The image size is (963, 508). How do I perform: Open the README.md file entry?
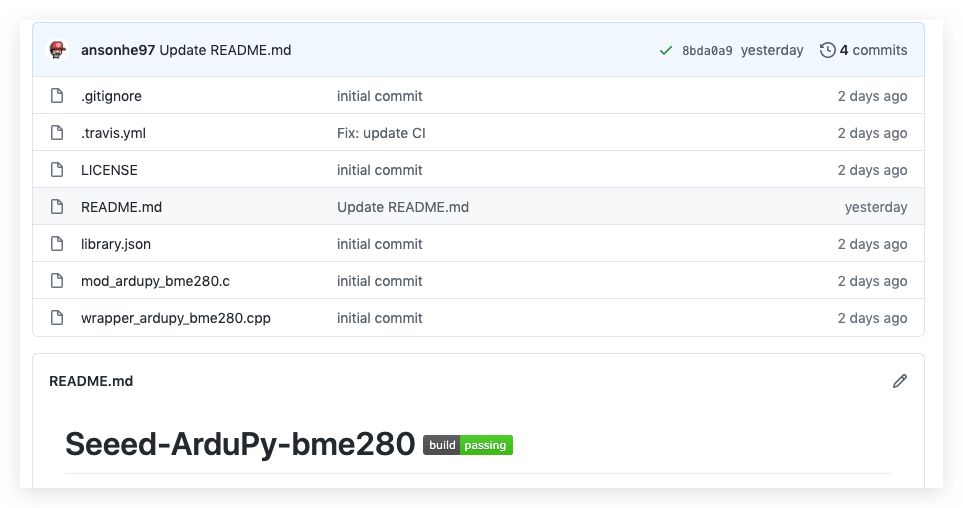point(121,207)
